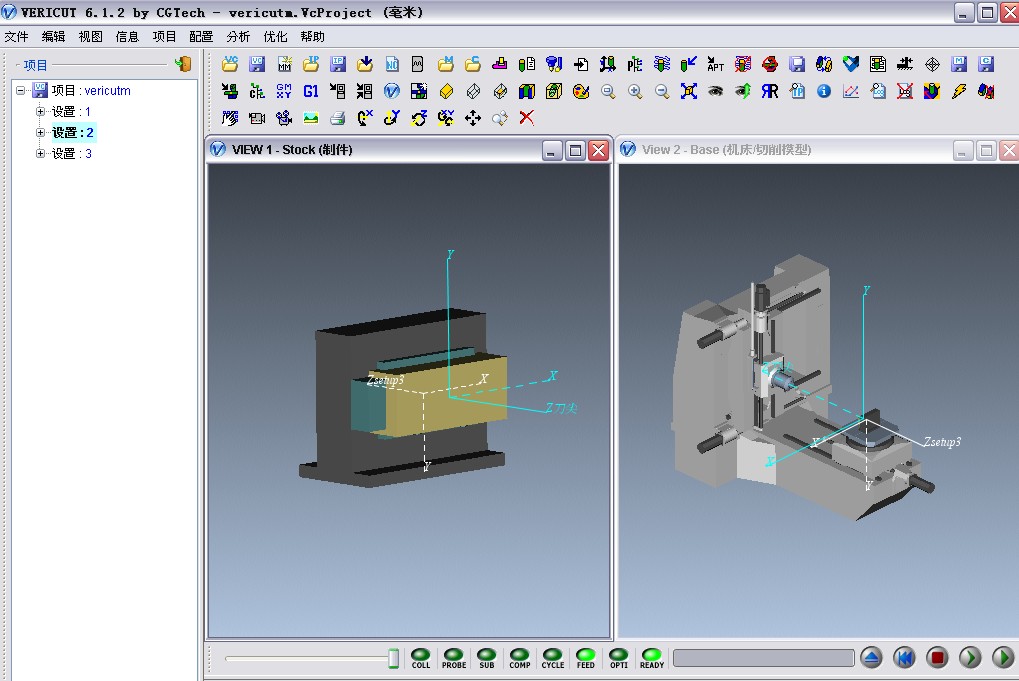Viewport: 1019px width, 681px height.
Task: Collapse the 项目 : vericutm tree root
Action: pyautogui.click(x=21, y=90)
